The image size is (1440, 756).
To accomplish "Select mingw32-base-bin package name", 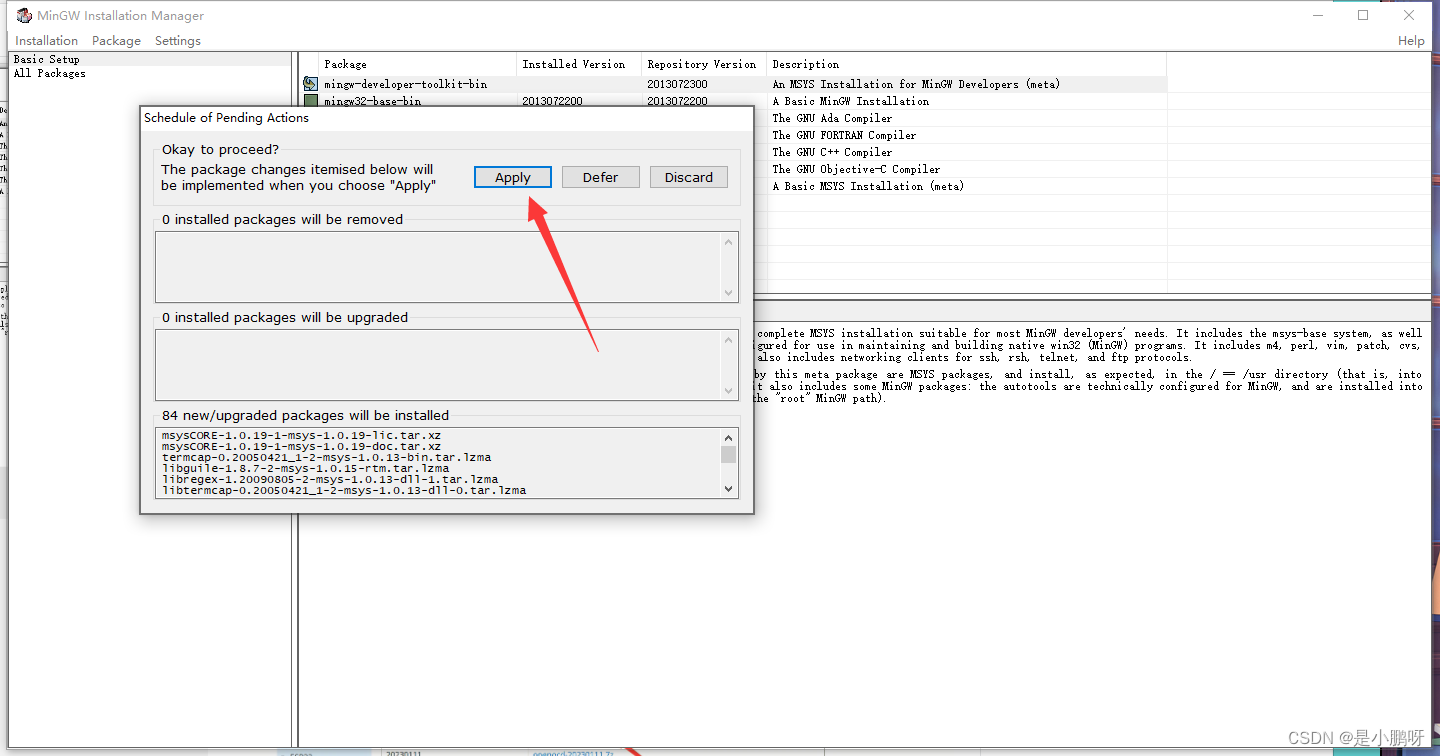I will [372, 101].
